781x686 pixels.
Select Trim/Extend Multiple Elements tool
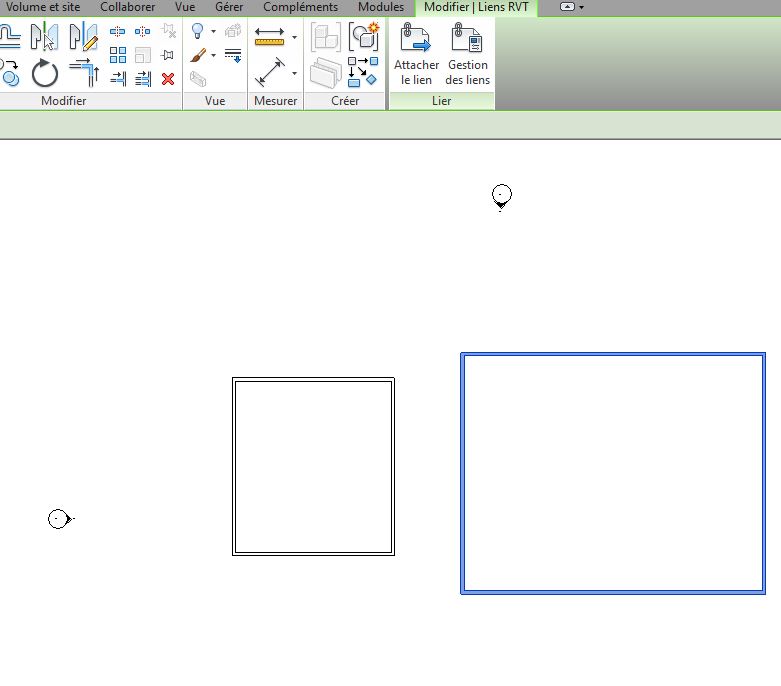pos(143,79)
